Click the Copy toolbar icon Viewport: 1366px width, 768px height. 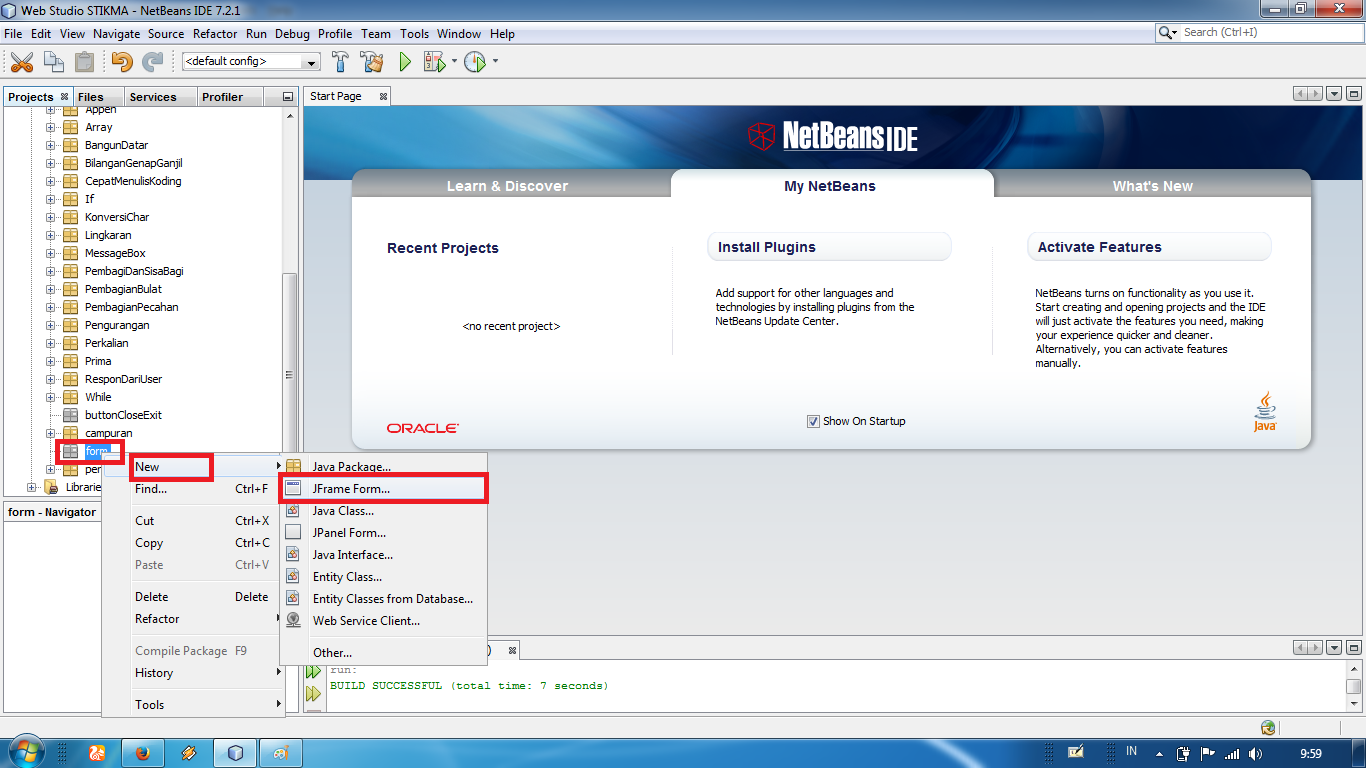click(52, 61)
